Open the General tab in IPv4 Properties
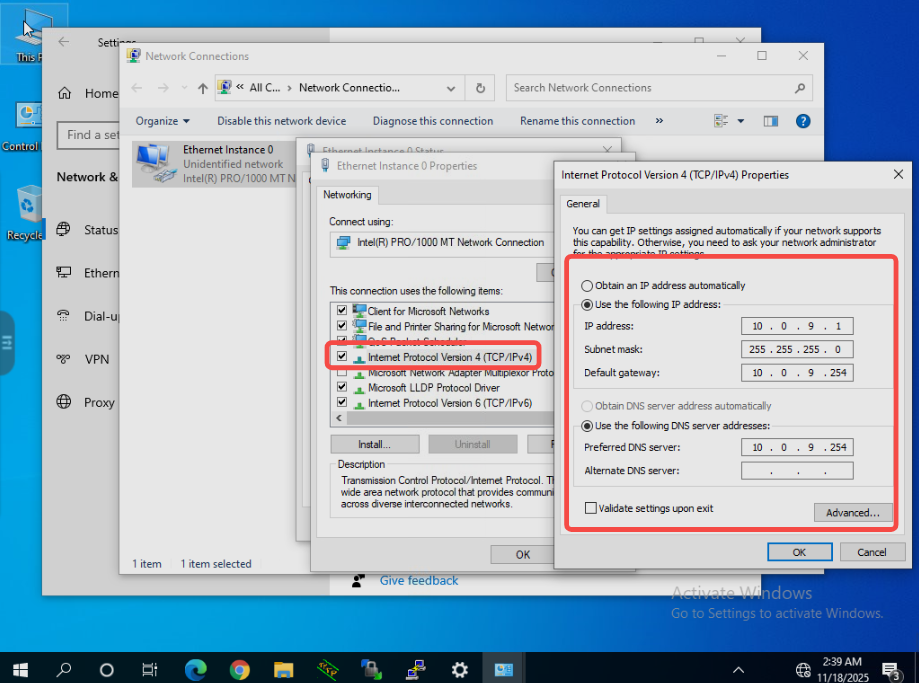919x683 pixels. 583,204
